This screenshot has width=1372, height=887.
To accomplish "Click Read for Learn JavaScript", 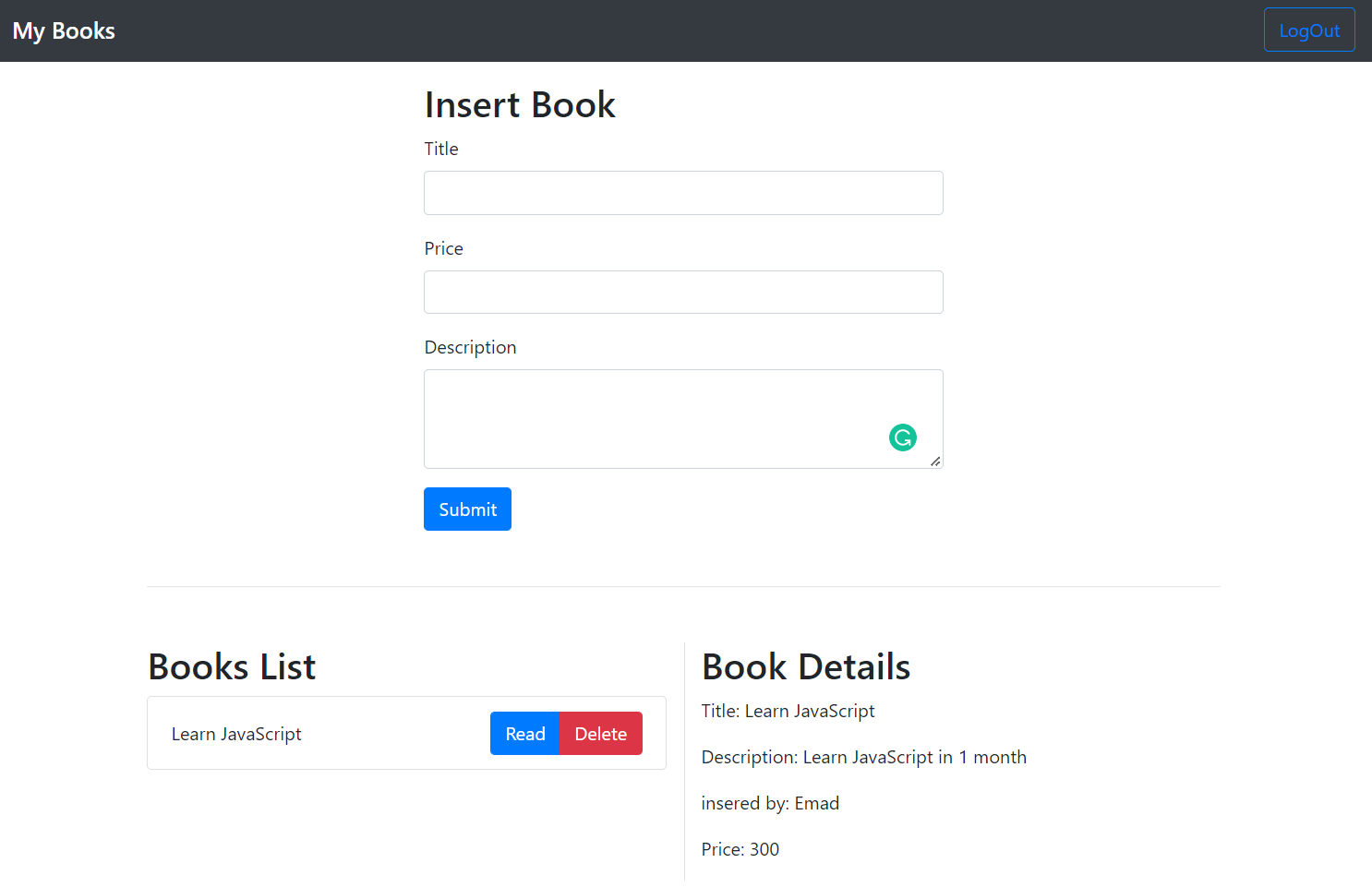I will coord(524,733).
